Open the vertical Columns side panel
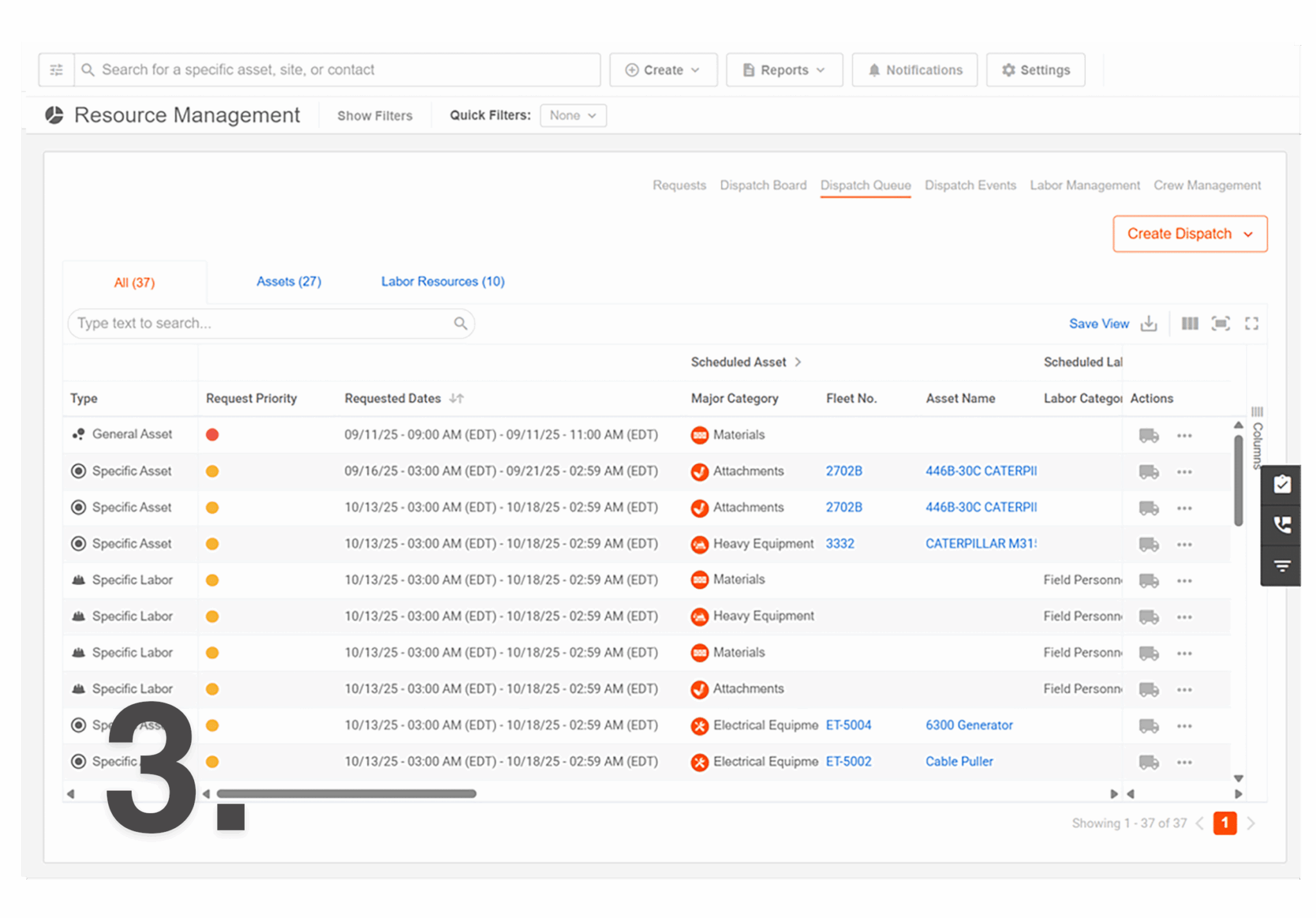1316x918 pixels. pos(1257,438)
